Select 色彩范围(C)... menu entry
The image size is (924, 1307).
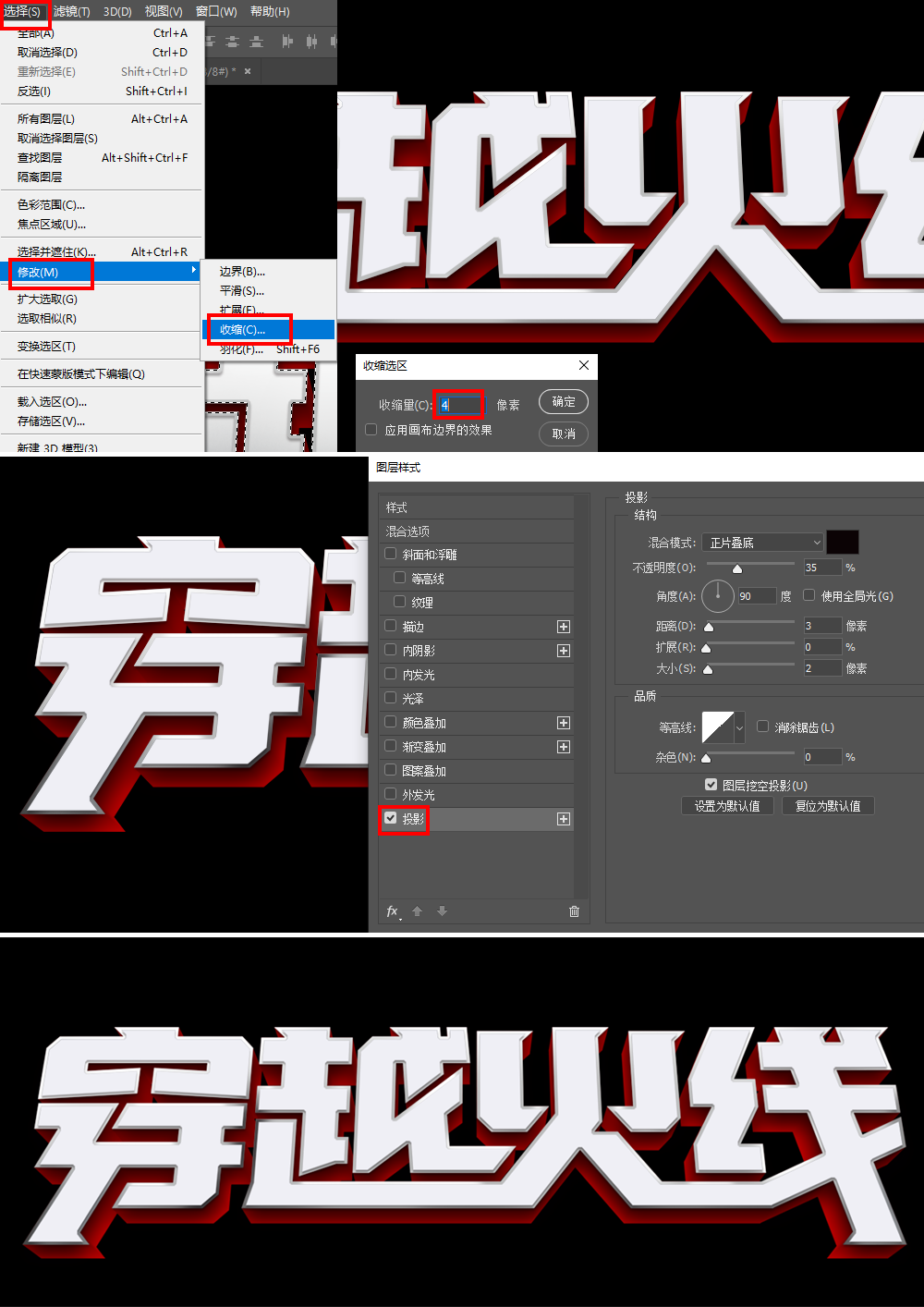coord(102,205)
